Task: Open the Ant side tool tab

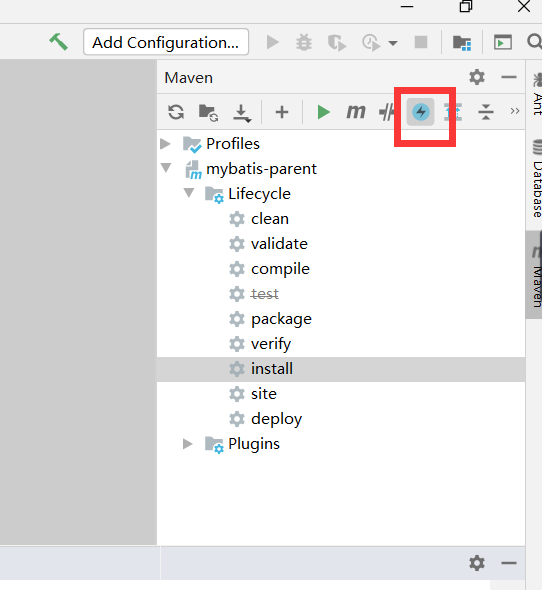Action: coord(537,94)
